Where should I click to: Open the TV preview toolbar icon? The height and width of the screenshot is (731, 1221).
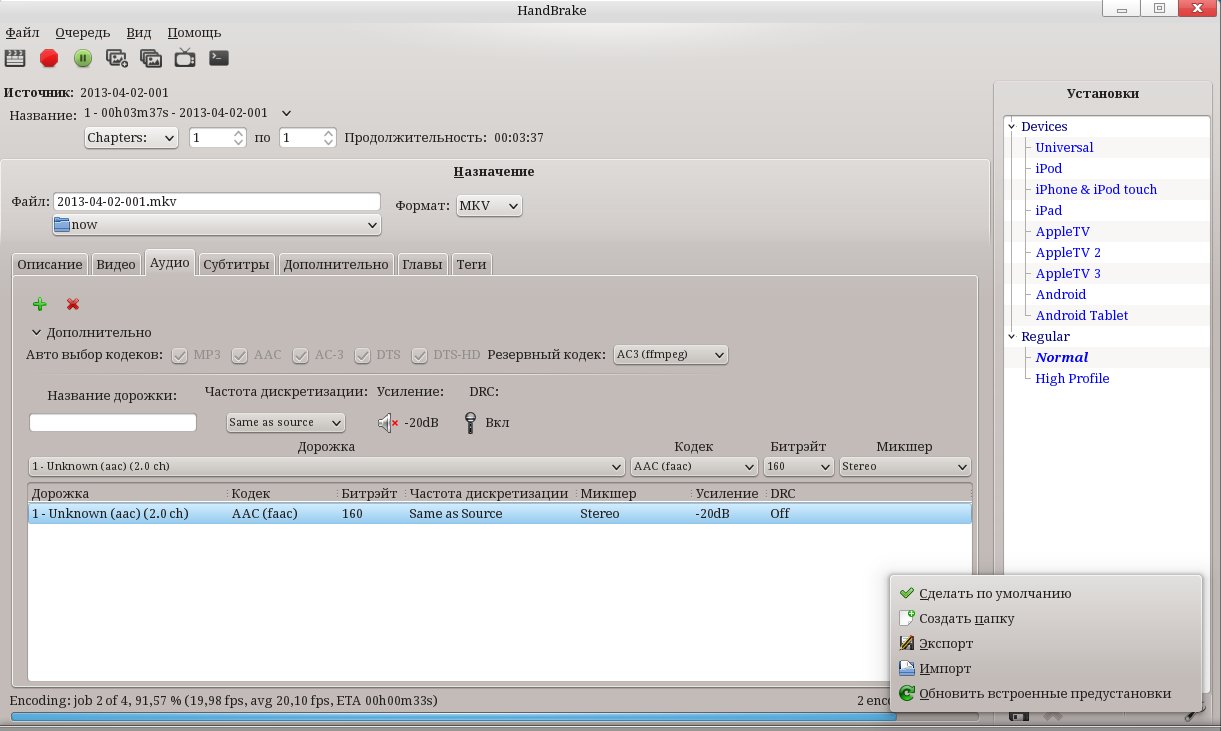185,58
